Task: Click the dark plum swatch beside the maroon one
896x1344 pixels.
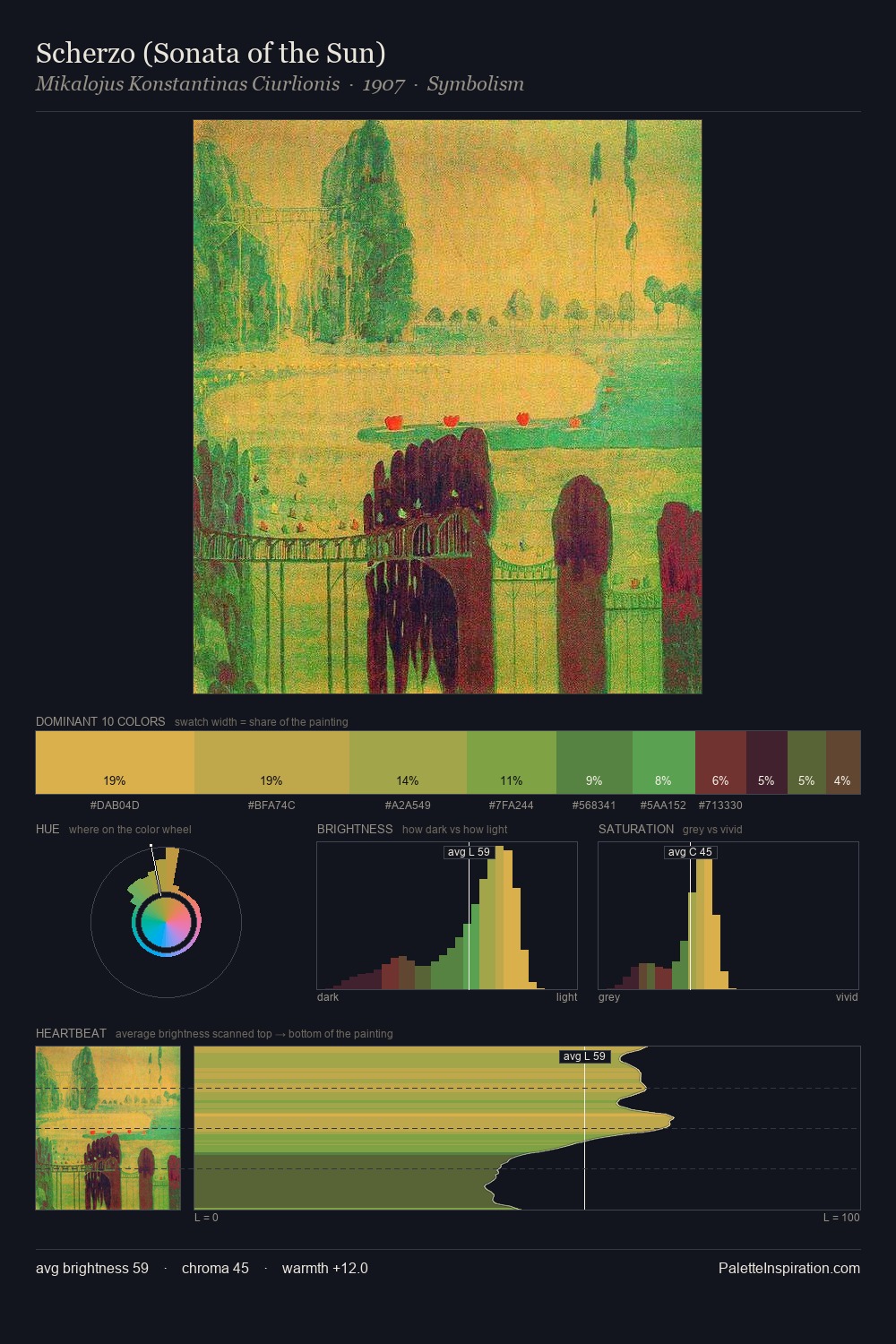Action: (x=767, y=762)
